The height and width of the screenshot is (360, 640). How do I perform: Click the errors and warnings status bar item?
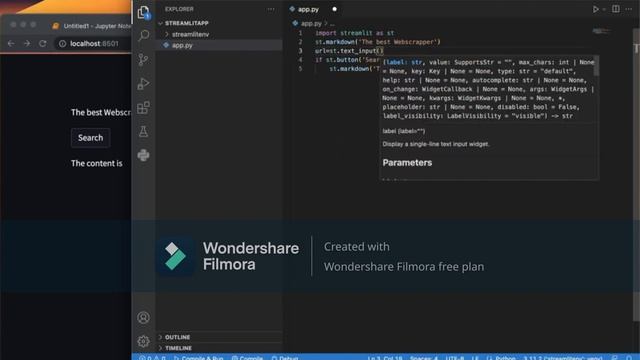click(151, 358)
